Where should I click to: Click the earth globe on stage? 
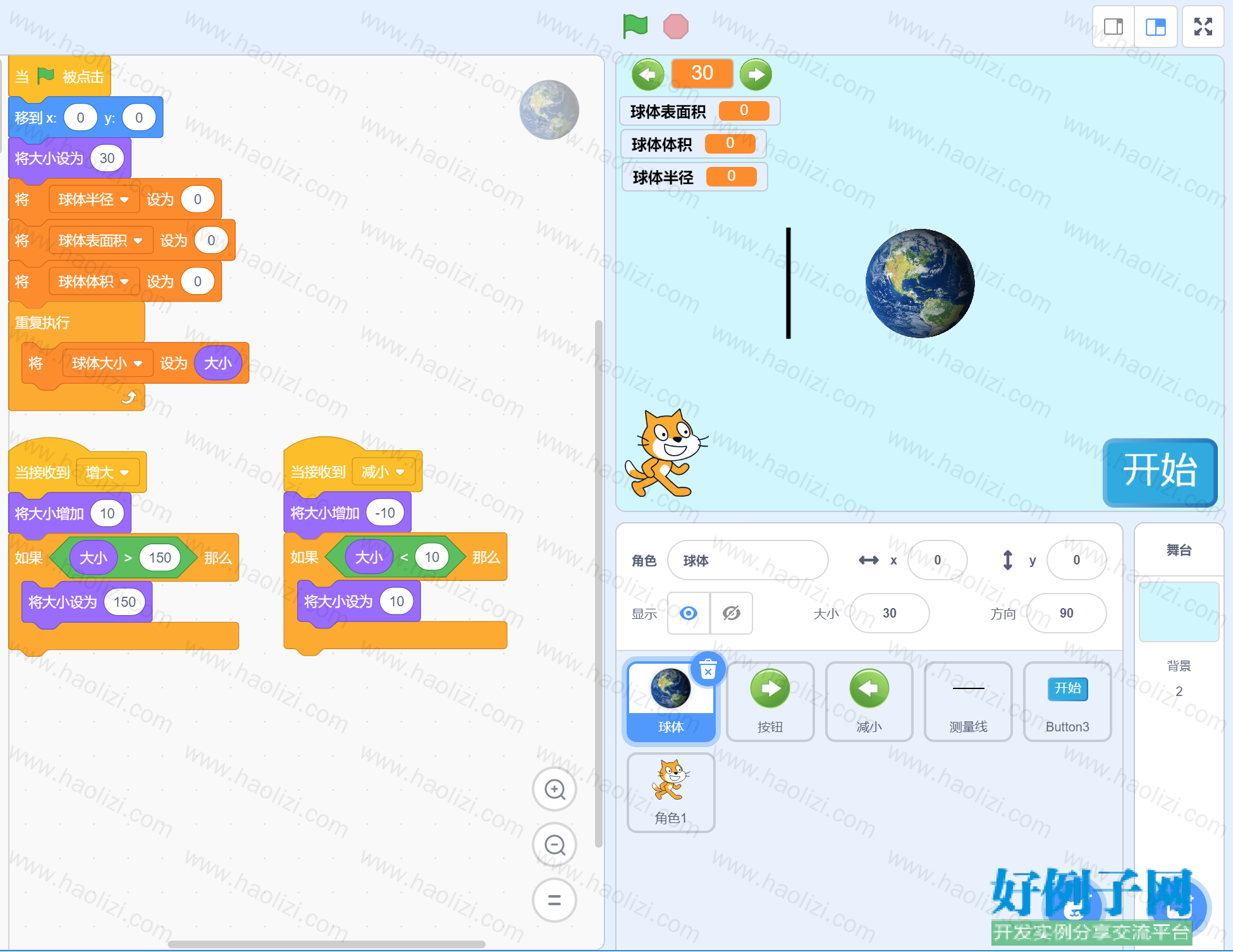[x=920, y=283]
